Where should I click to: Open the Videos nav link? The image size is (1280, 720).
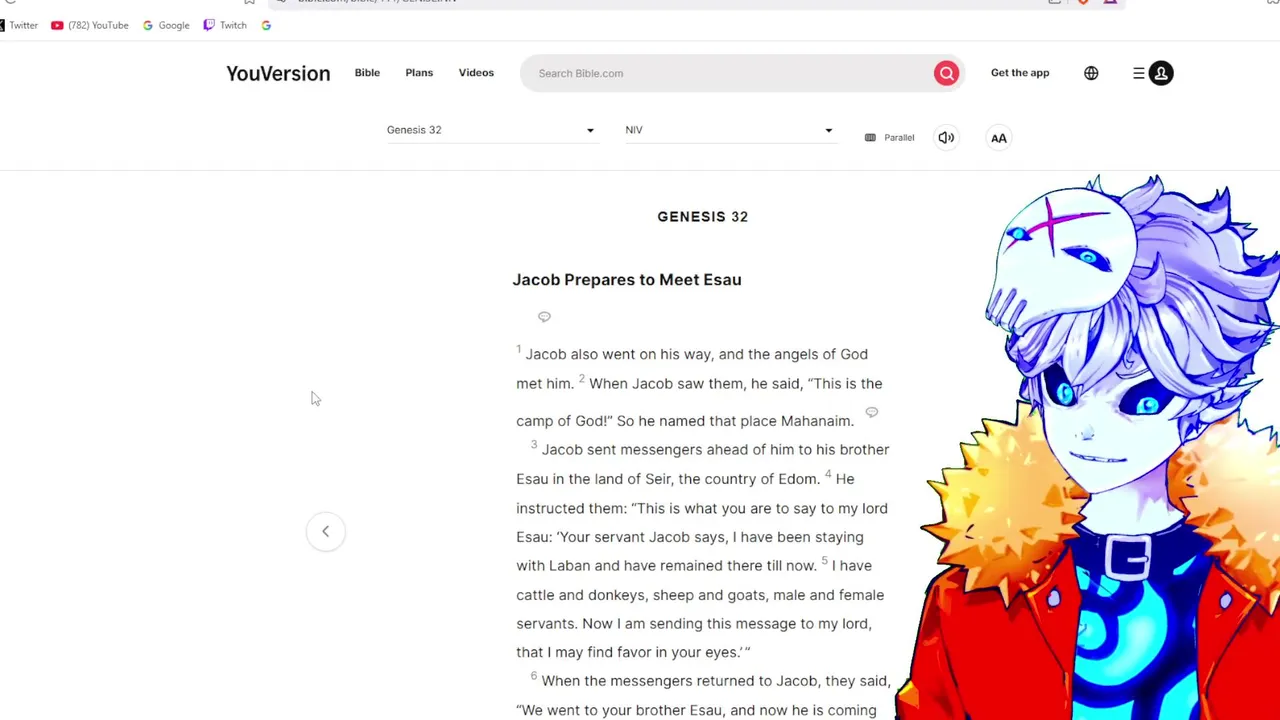[x=476, y=73]
